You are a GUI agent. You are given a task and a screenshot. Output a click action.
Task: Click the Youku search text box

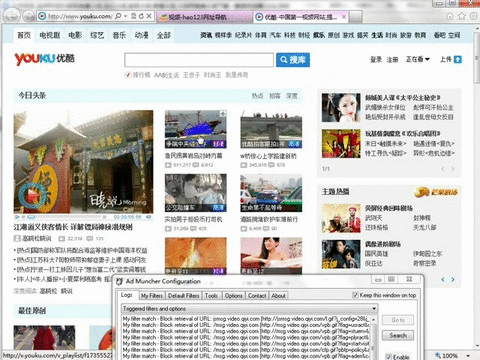coord(199,60)
